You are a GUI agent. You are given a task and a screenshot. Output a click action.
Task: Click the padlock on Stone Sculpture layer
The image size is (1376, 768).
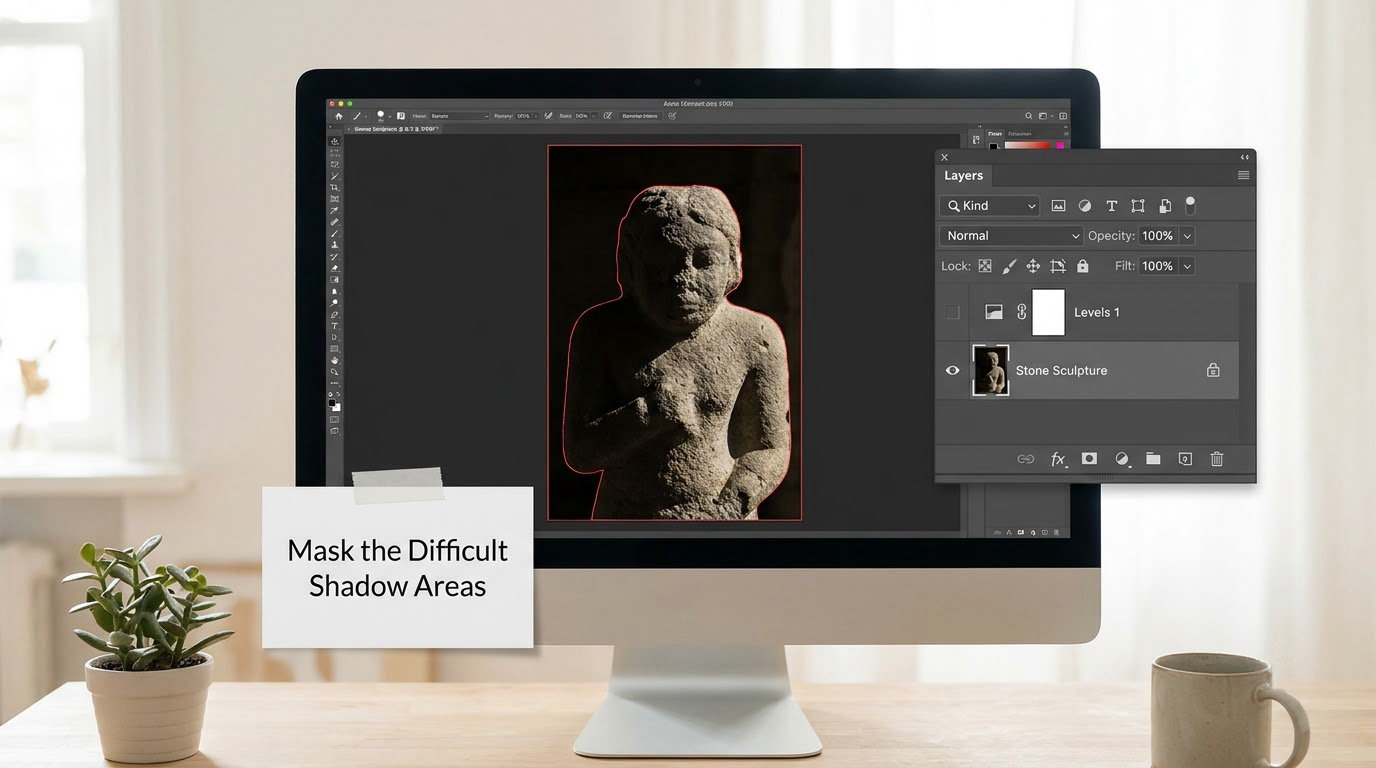pos(1213,370)
